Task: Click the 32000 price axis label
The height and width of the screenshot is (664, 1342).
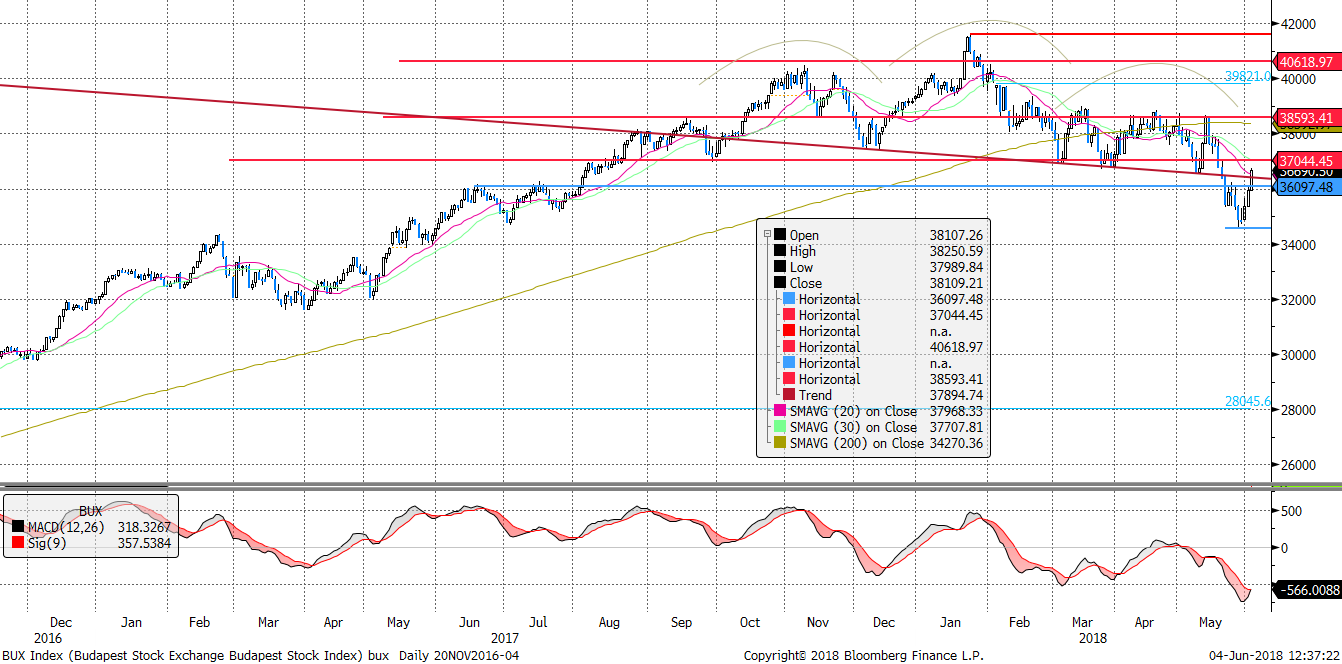Action: pyautogui.click(x=1299, y=299)
